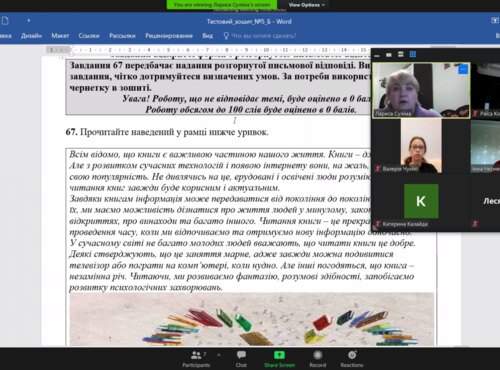
Task: Click the 'Что вы хотите сделать?' search field
Action: 263,36
